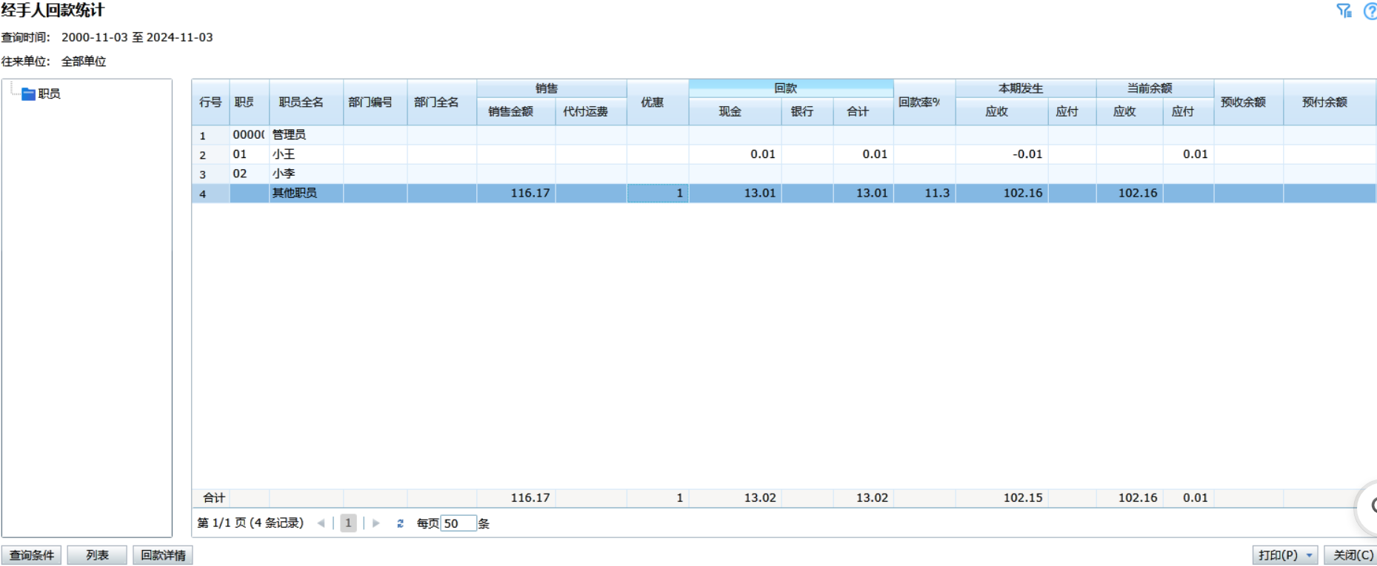Click the 回款率% column header
The image size is (1377, 566).
coord(924,102)
